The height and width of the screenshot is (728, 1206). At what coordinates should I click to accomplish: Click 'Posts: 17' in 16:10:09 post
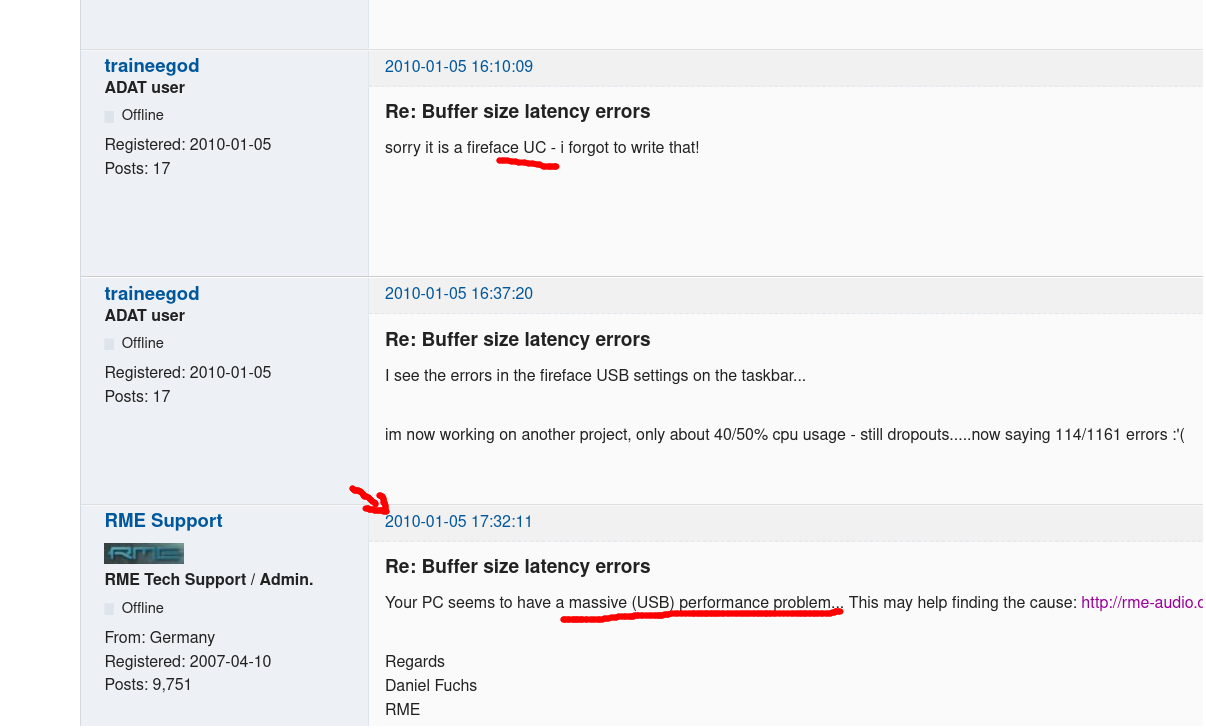(138, 169)
